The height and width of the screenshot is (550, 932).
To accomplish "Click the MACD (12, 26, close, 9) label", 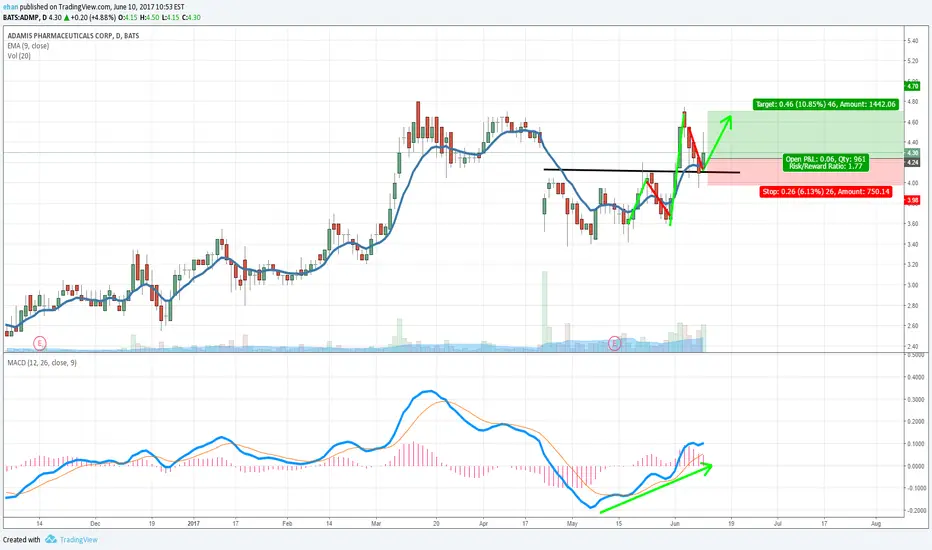I will [x=42, y=362].
